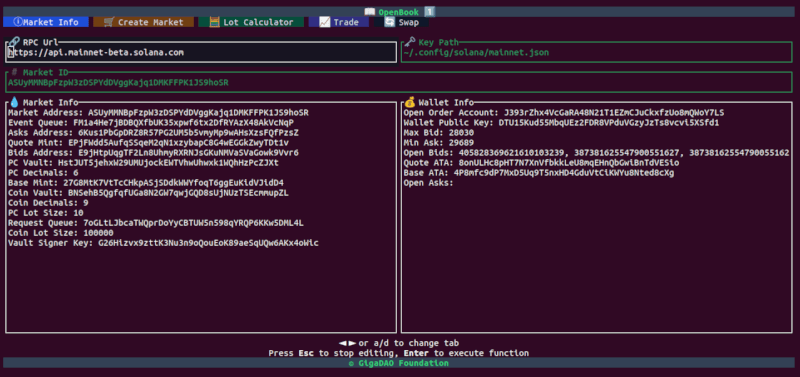Click the empty Open Asks line

pyautogui.click(x=429, y=183)
